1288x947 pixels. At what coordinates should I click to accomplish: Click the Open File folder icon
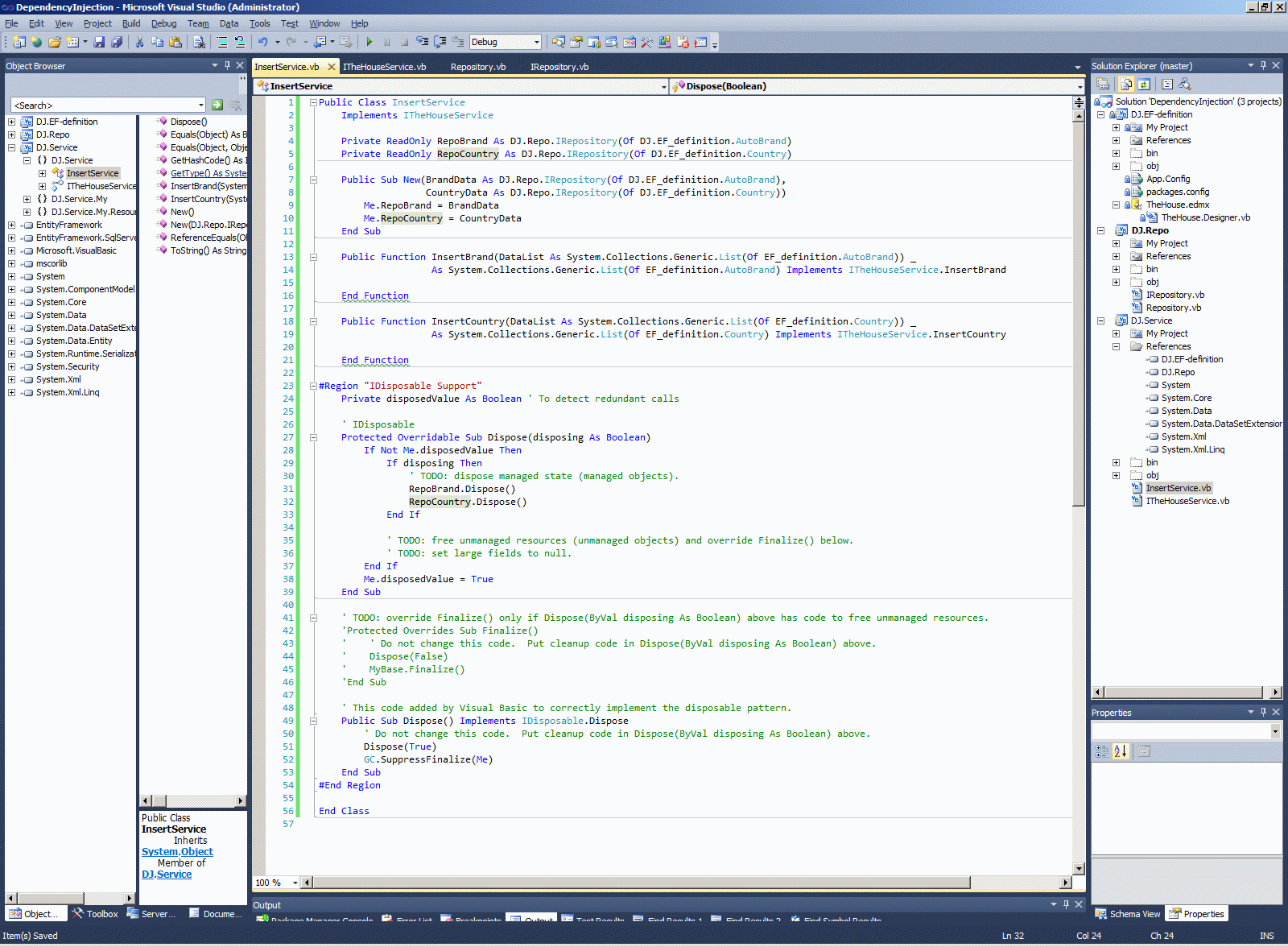click(54, 42)
